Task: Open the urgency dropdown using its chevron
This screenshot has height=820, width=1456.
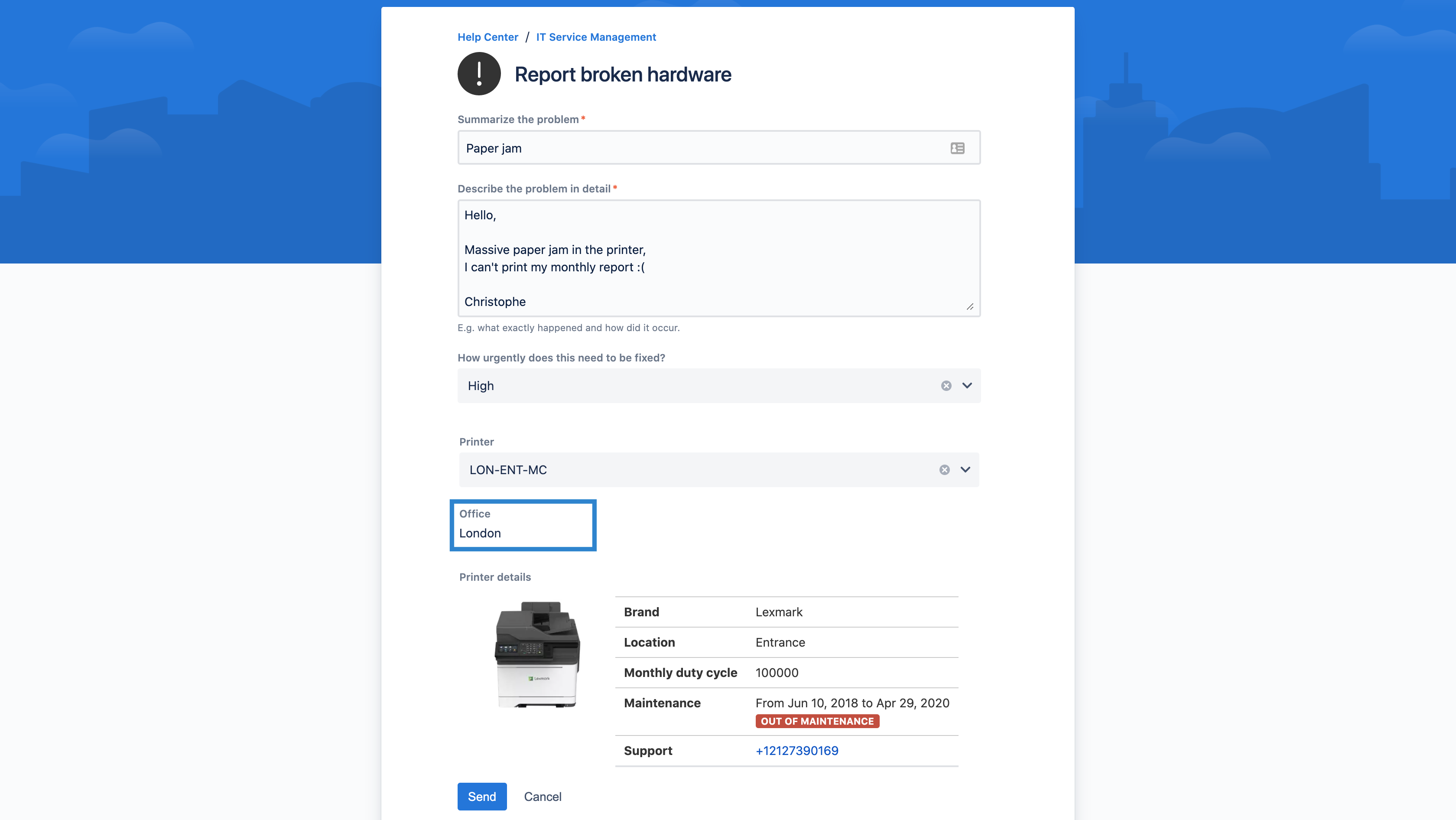Action: 966,385
